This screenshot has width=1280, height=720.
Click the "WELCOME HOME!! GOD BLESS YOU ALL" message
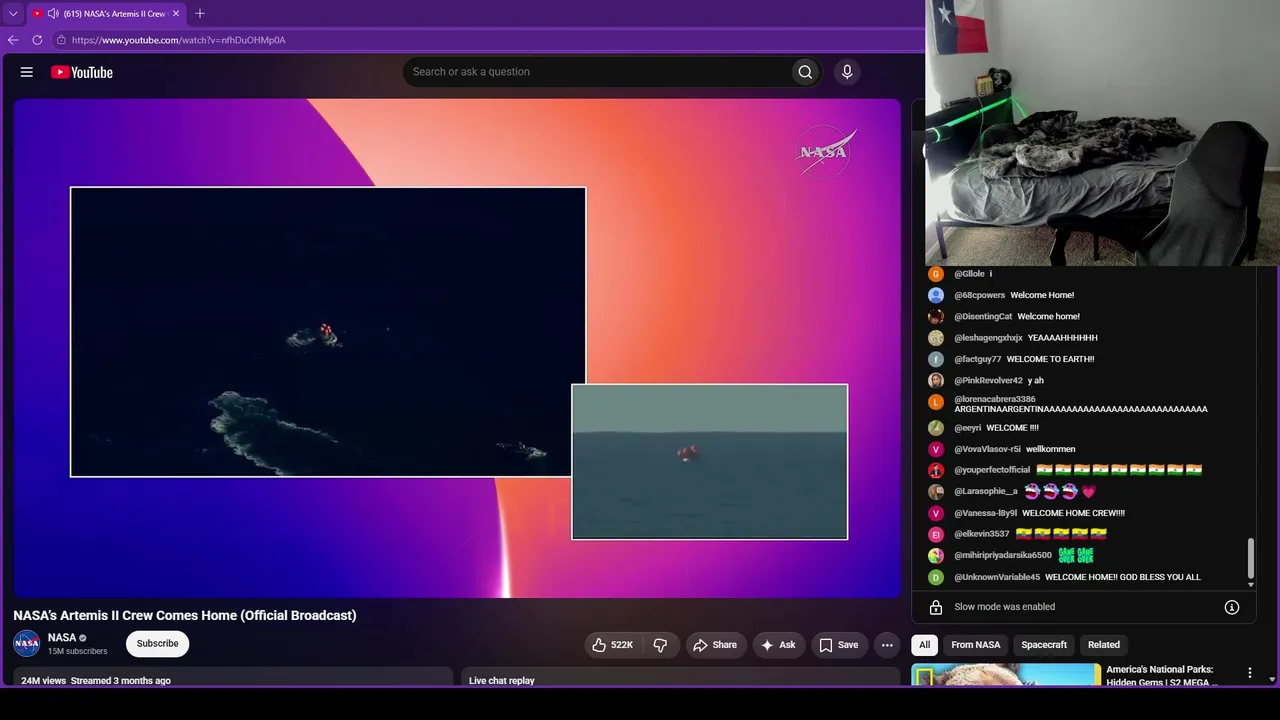pyautogui.click(x=1123, y=577)
